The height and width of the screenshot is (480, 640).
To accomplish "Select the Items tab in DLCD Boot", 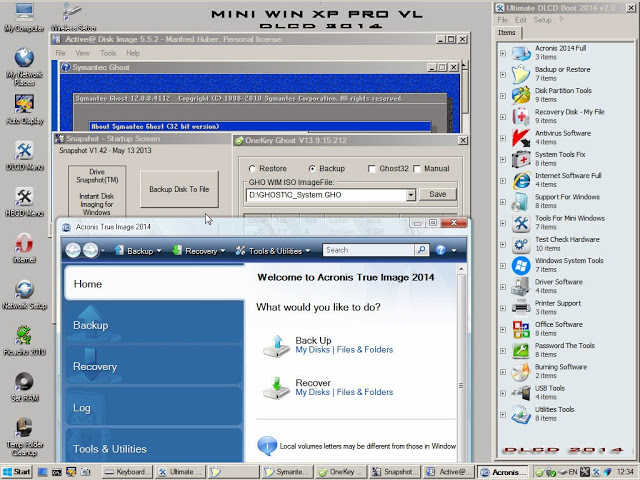I will 507,33.
